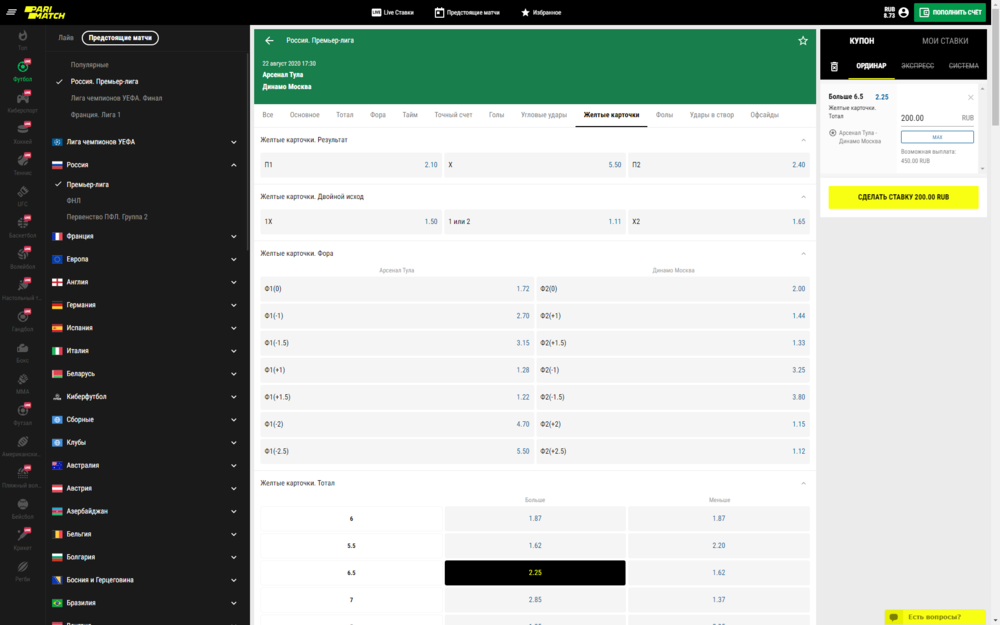Open the Пляжный волейбол section
1000x625 pixels.
tap(23, 477)
